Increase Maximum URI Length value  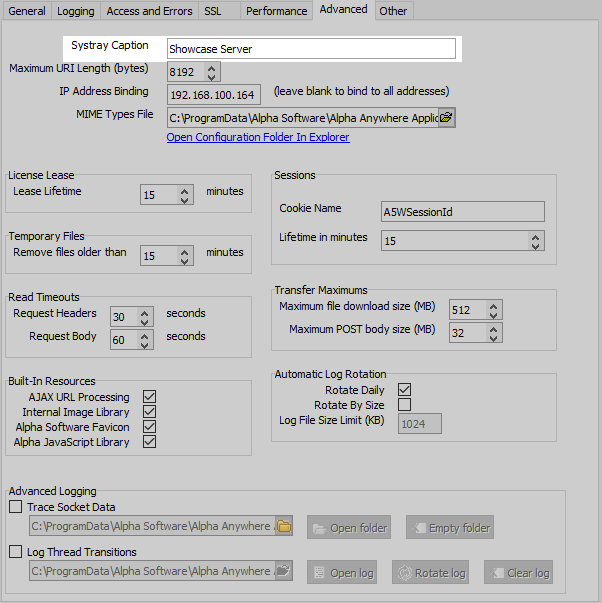click(x=211, y=68)
